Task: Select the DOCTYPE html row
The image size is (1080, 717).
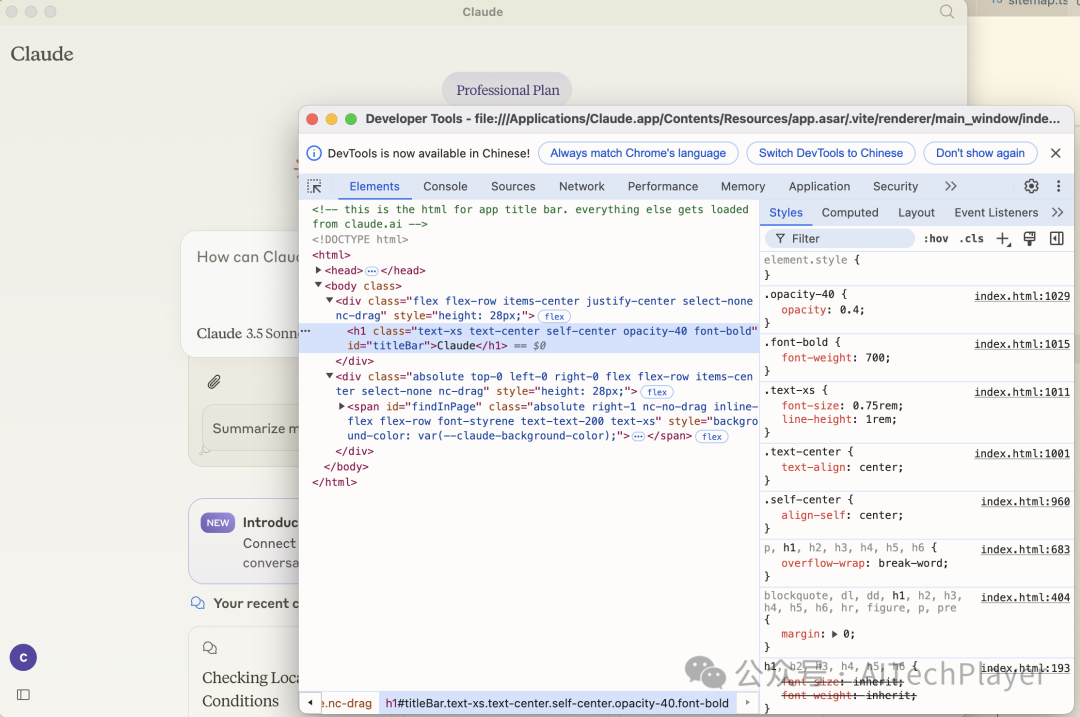Action: coord(360,239)
